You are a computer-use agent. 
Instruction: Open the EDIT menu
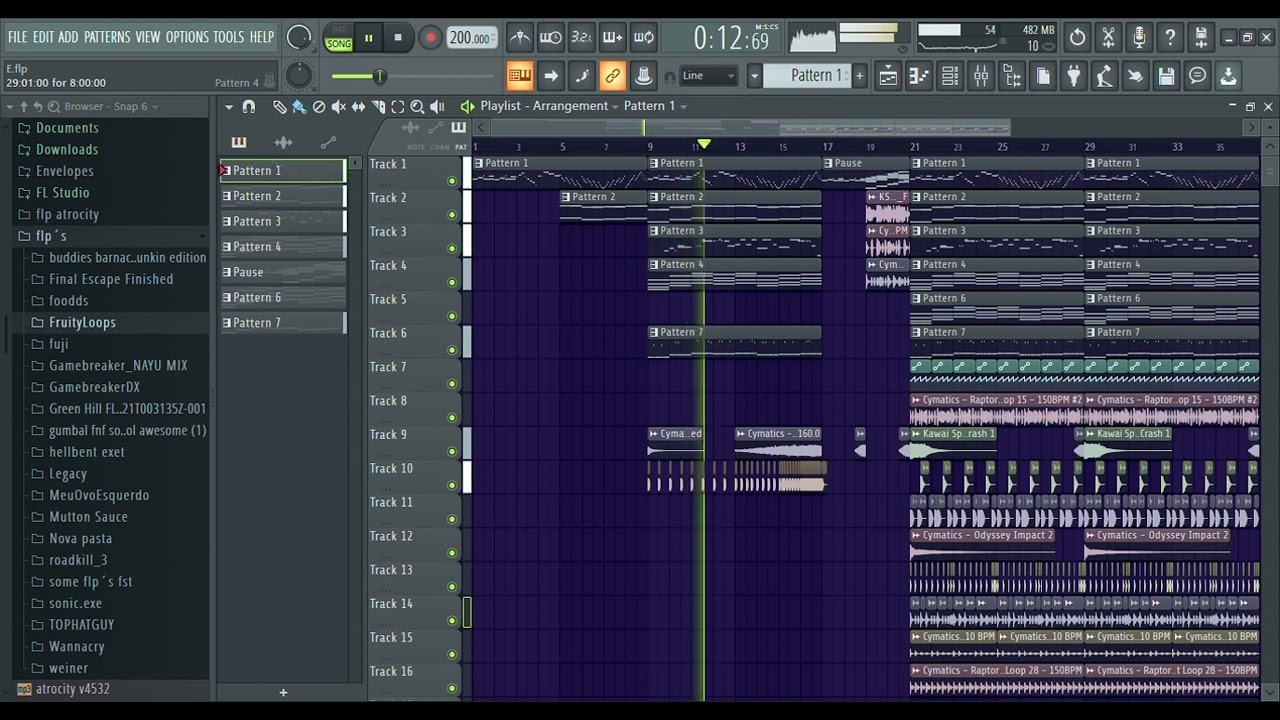pyautogui.click(x=43, y=37)
